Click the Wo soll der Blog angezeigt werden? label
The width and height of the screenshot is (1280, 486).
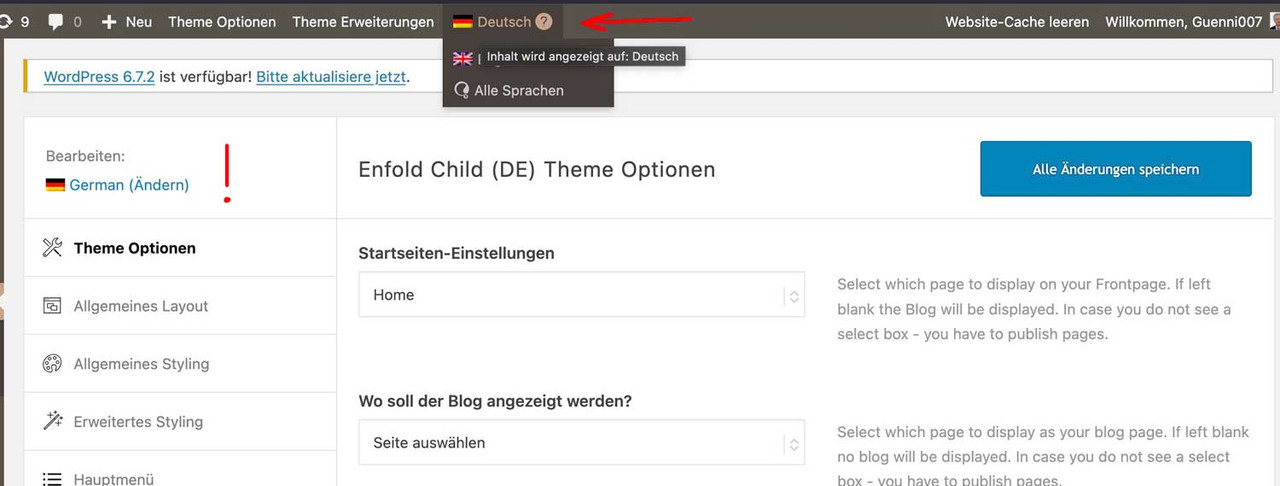coord(495,401)
